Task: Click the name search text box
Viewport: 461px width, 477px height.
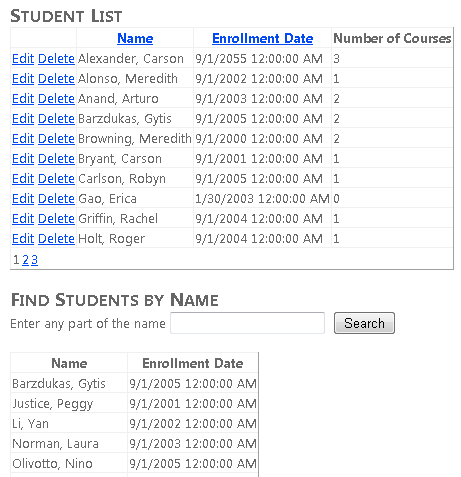Action: coord(247,323)
